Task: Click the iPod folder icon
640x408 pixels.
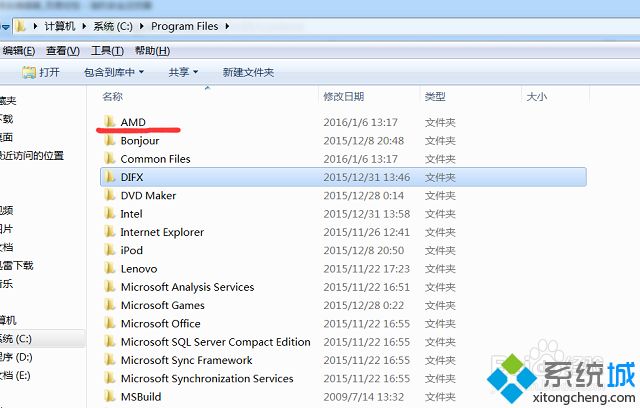Action: (109, 250)
